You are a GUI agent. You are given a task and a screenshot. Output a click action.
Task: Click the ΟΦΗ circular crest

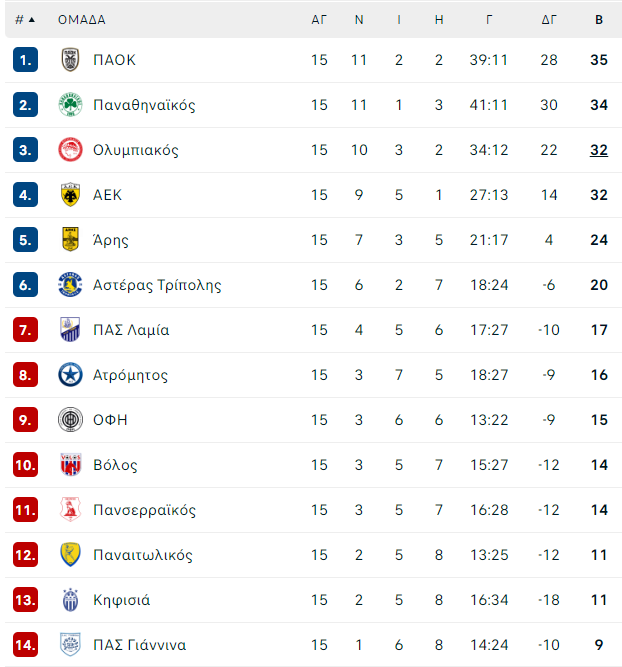[x=70, y=420]
